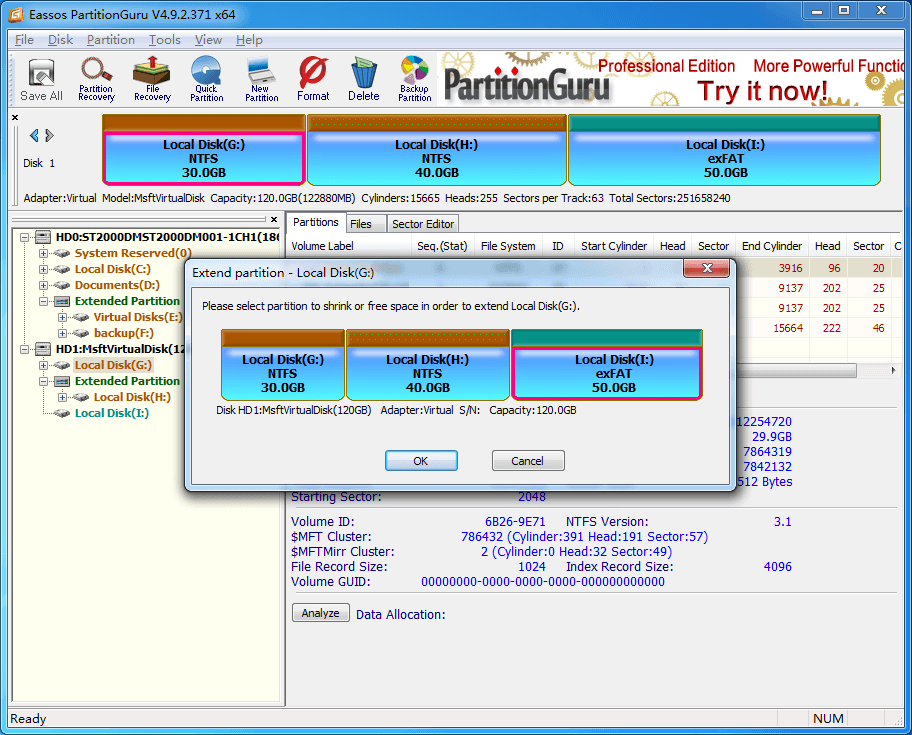Click the Save All toolbar icon
This screenshot has width=912, height=735.
(x=41, y=80)
